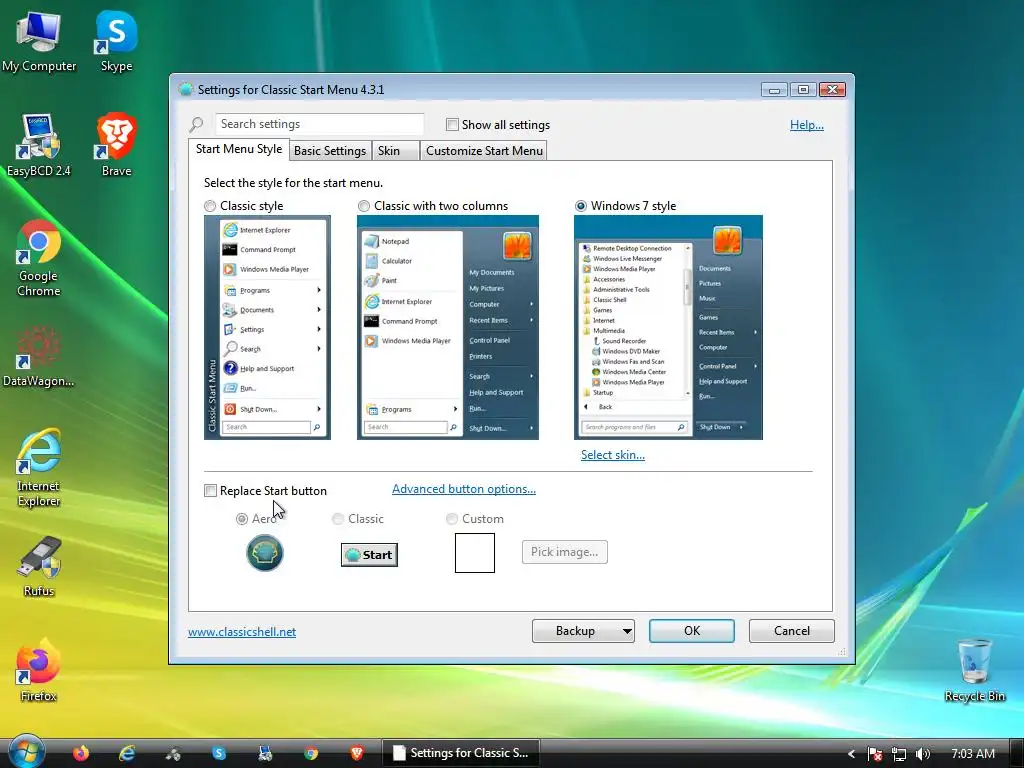The image size is (1024, 768).
Task: Switch to the Start Menu Style tab
Action: [x=239, y=149]
